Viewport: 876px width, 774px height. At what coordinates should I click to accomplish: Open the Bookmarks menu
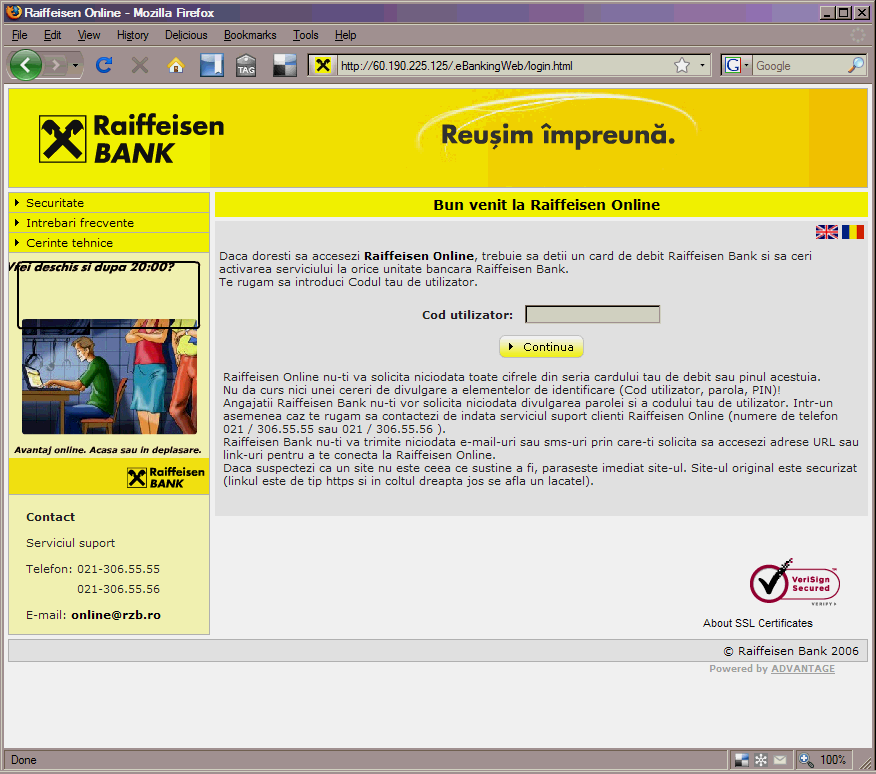point(250,35)
